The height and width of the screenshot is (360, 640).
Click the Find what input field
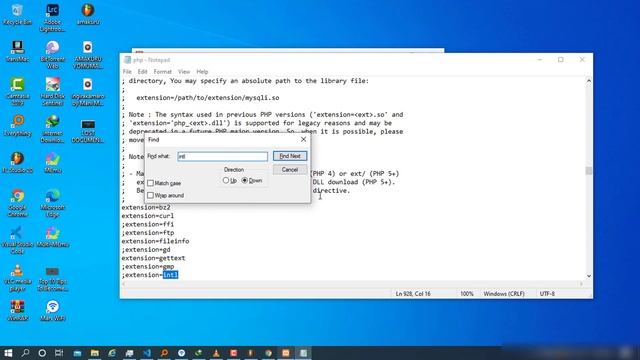pos(222,156)
